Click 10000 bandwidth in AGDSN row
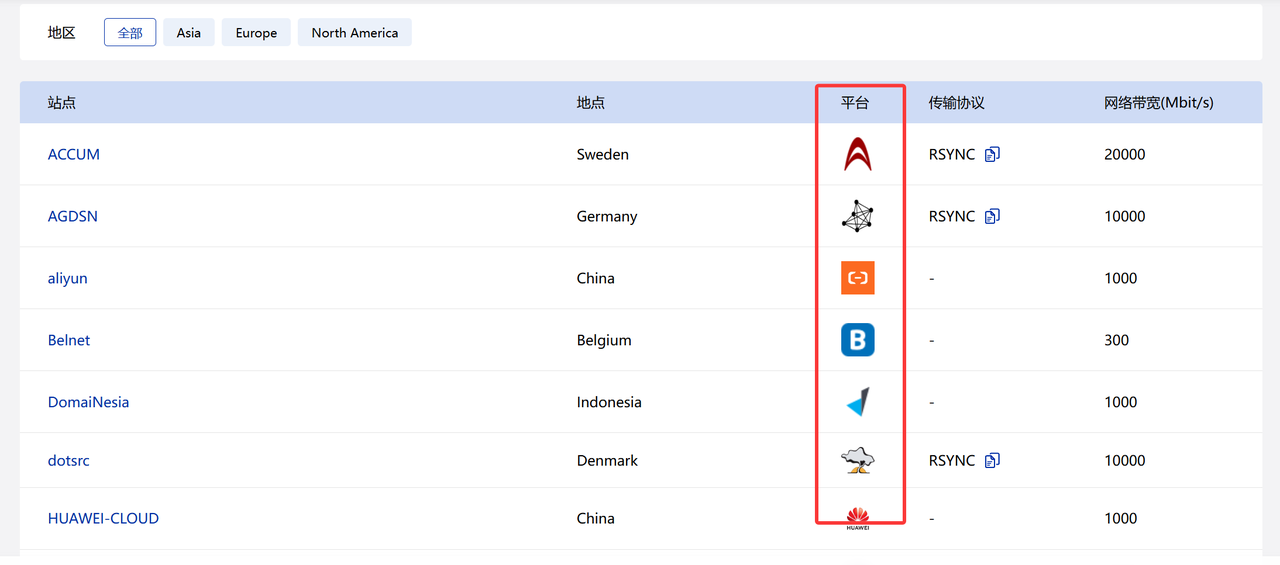Image resolution: width=1280 pixels, height=565 pixels. (1125, 216)
